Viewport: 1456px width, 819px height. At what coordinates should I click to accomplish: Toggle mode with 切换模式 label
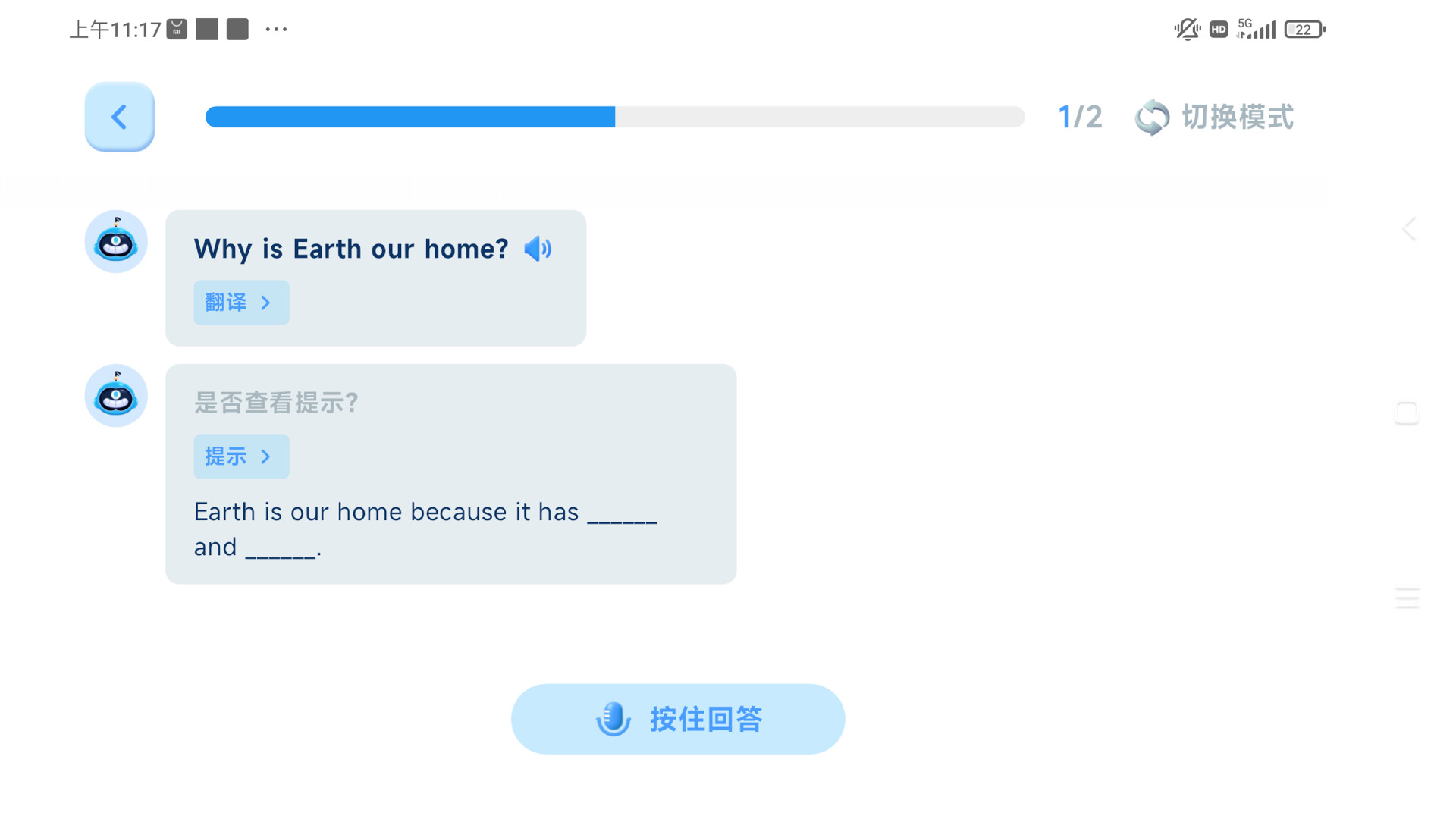(1238, 118)
